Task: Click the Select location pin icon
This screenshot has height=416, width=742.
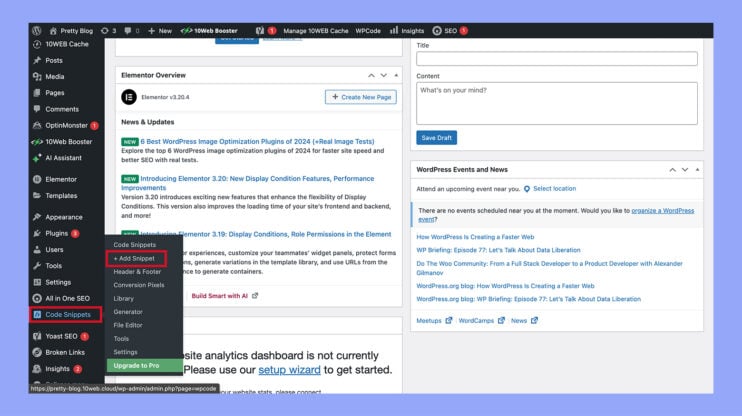Action: 527,188
